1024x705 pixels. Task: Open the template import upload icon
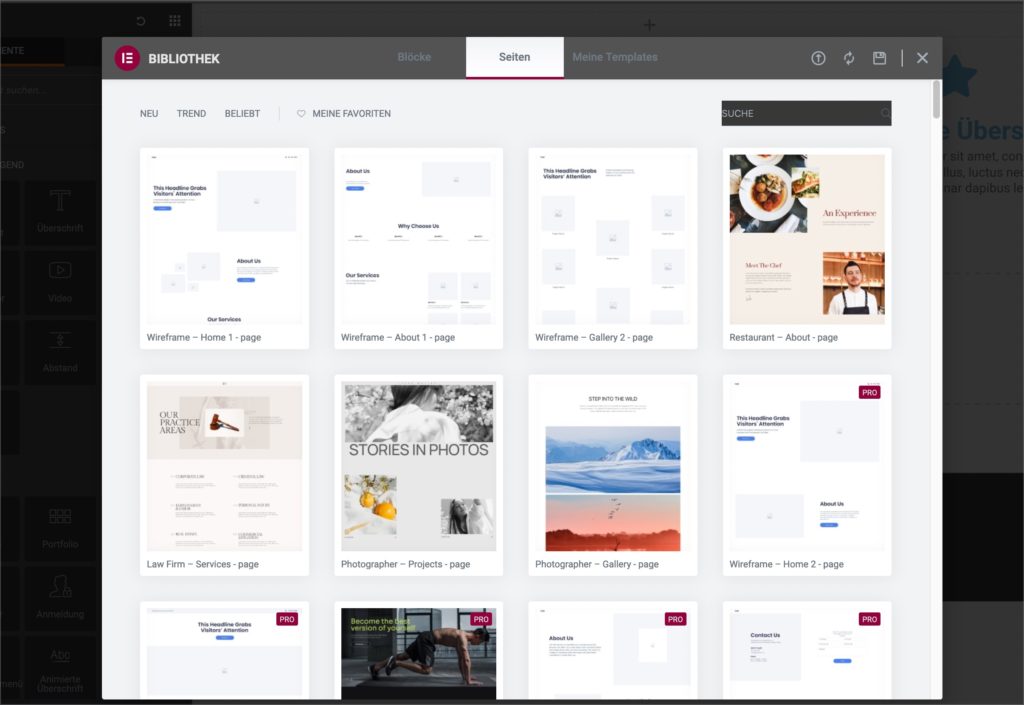pyautogui.click(x=818, y=58)
